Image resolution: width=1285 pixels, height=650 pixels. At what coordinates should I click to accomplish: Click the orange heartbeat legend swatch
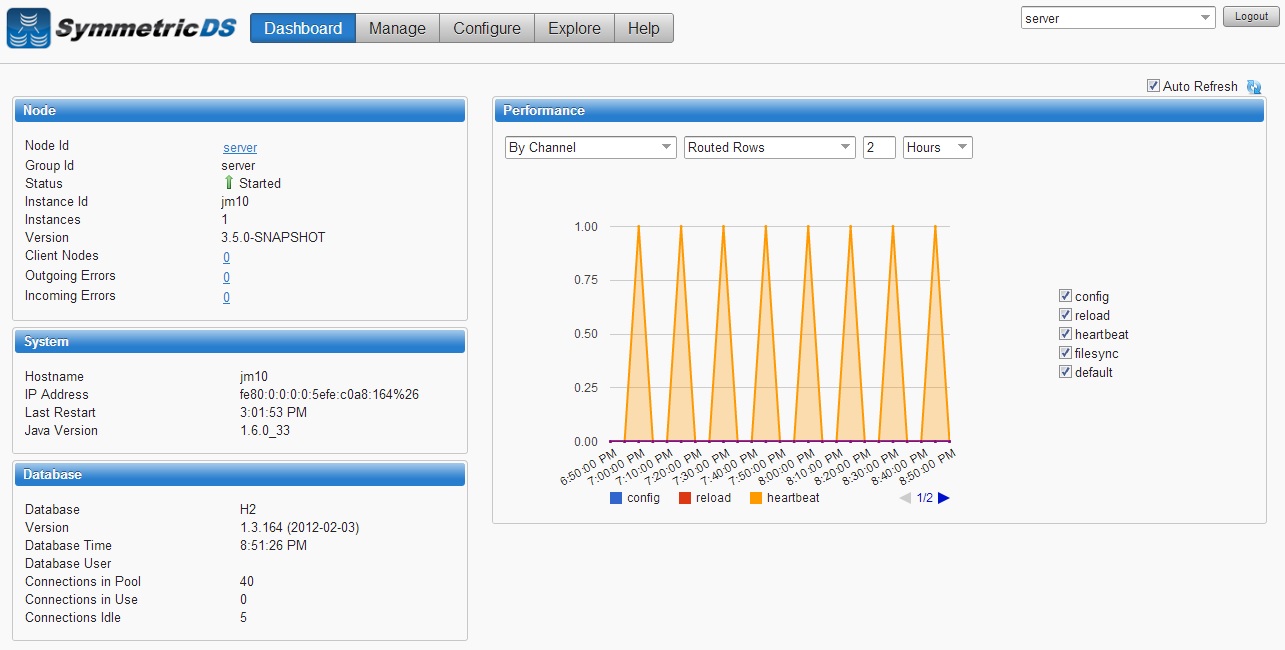click(756, 498)
